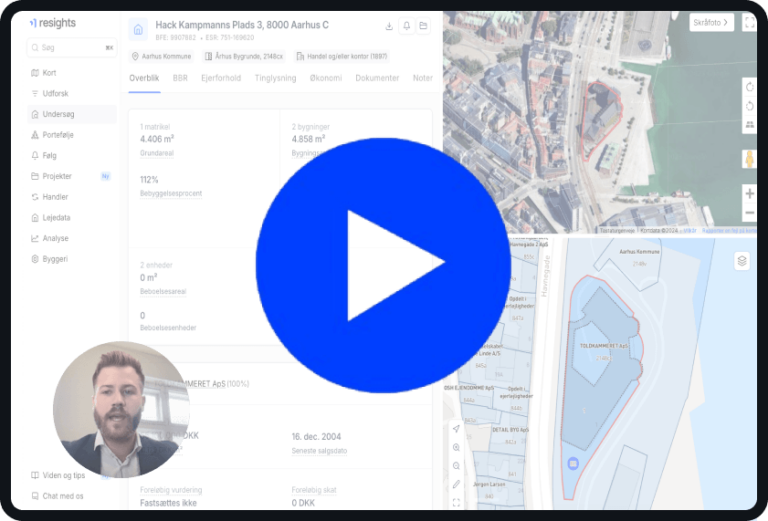Click the folder icon in property header
The image size is (768, 521).
pos(423,26)
